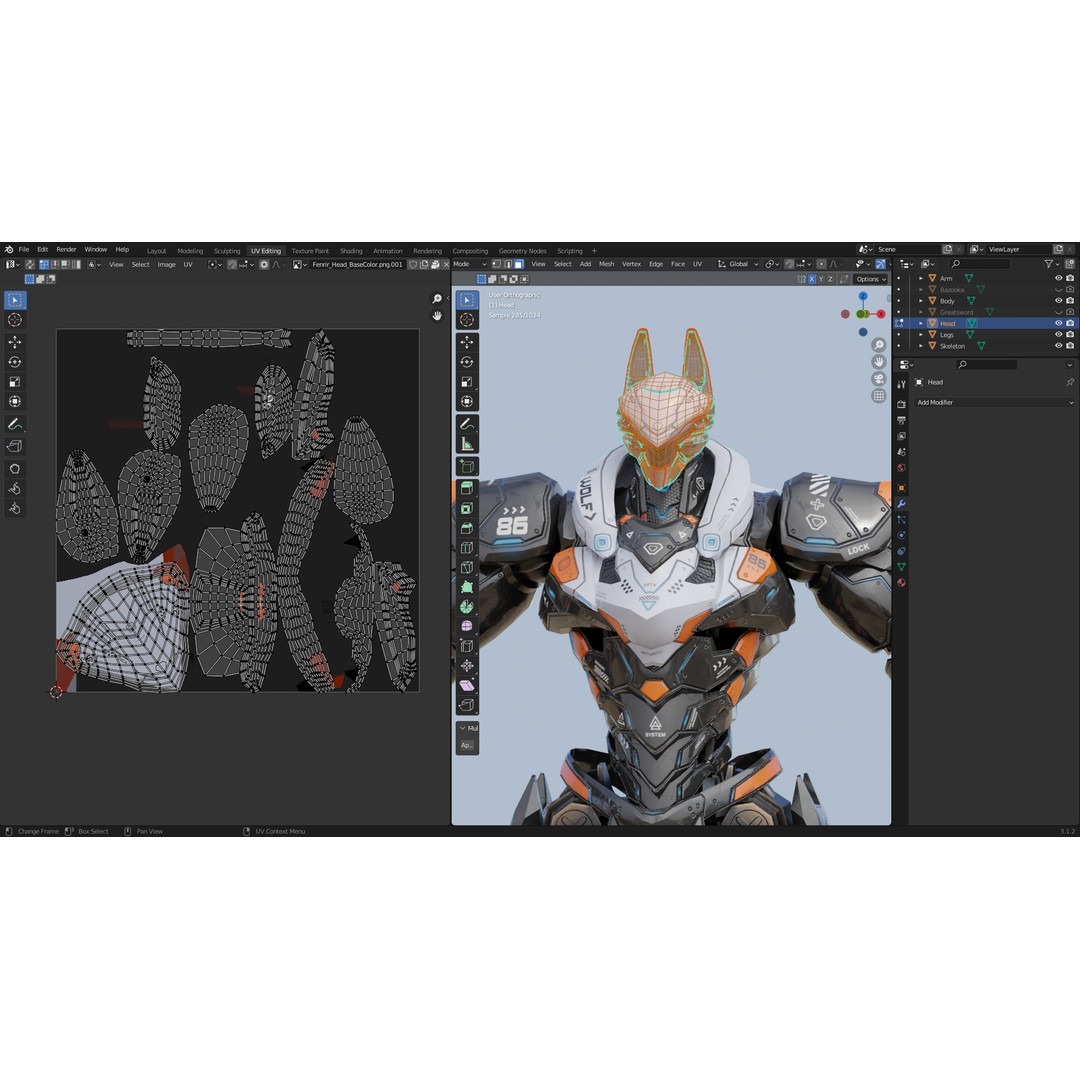Select the Spin tool in 3D viewport
The image size is (1080, 1080).
tap(467, 607)
